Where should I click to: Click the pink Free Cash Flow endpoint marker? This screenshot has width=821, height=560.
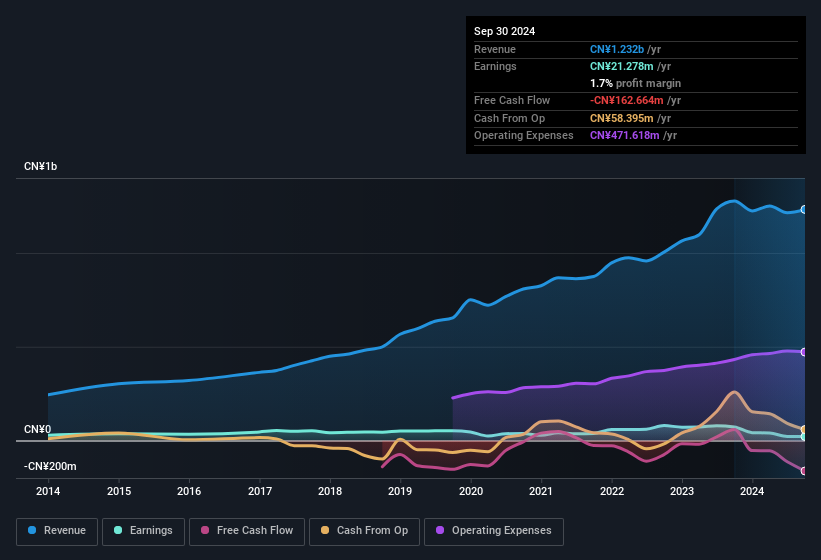pos(804,471)
